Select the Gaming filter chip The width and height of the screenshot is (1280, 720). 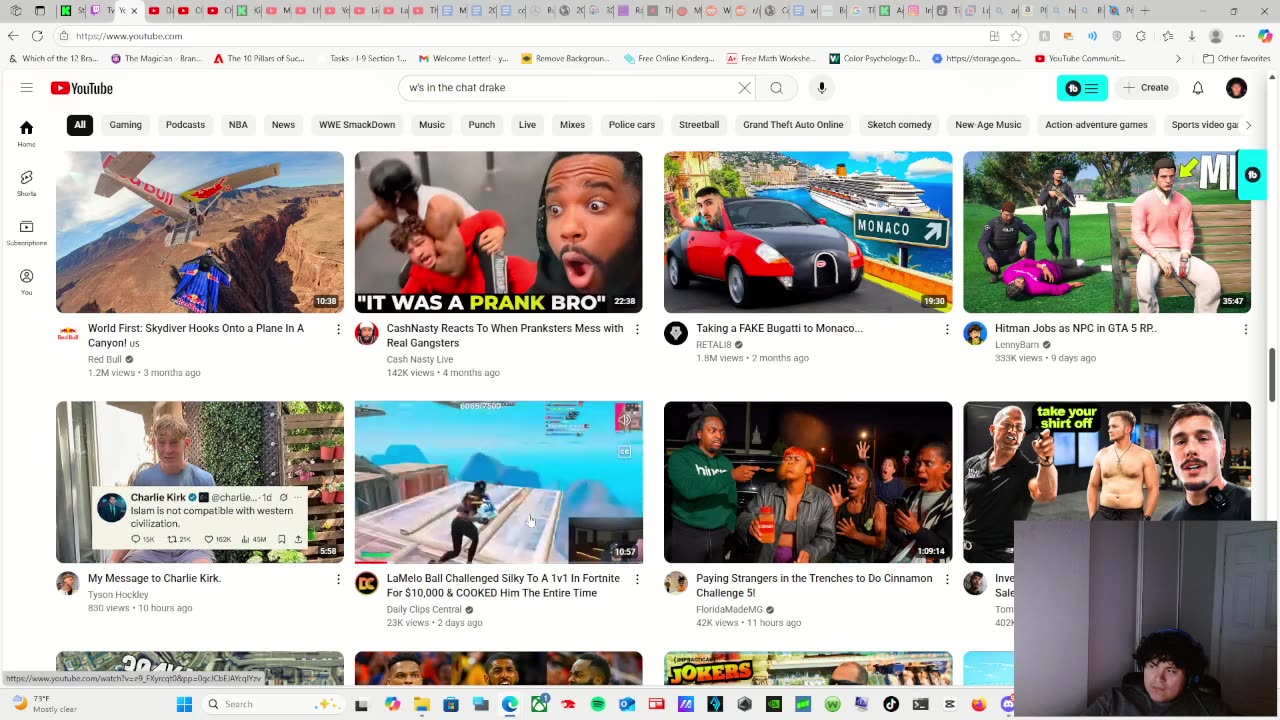(125, 125)
